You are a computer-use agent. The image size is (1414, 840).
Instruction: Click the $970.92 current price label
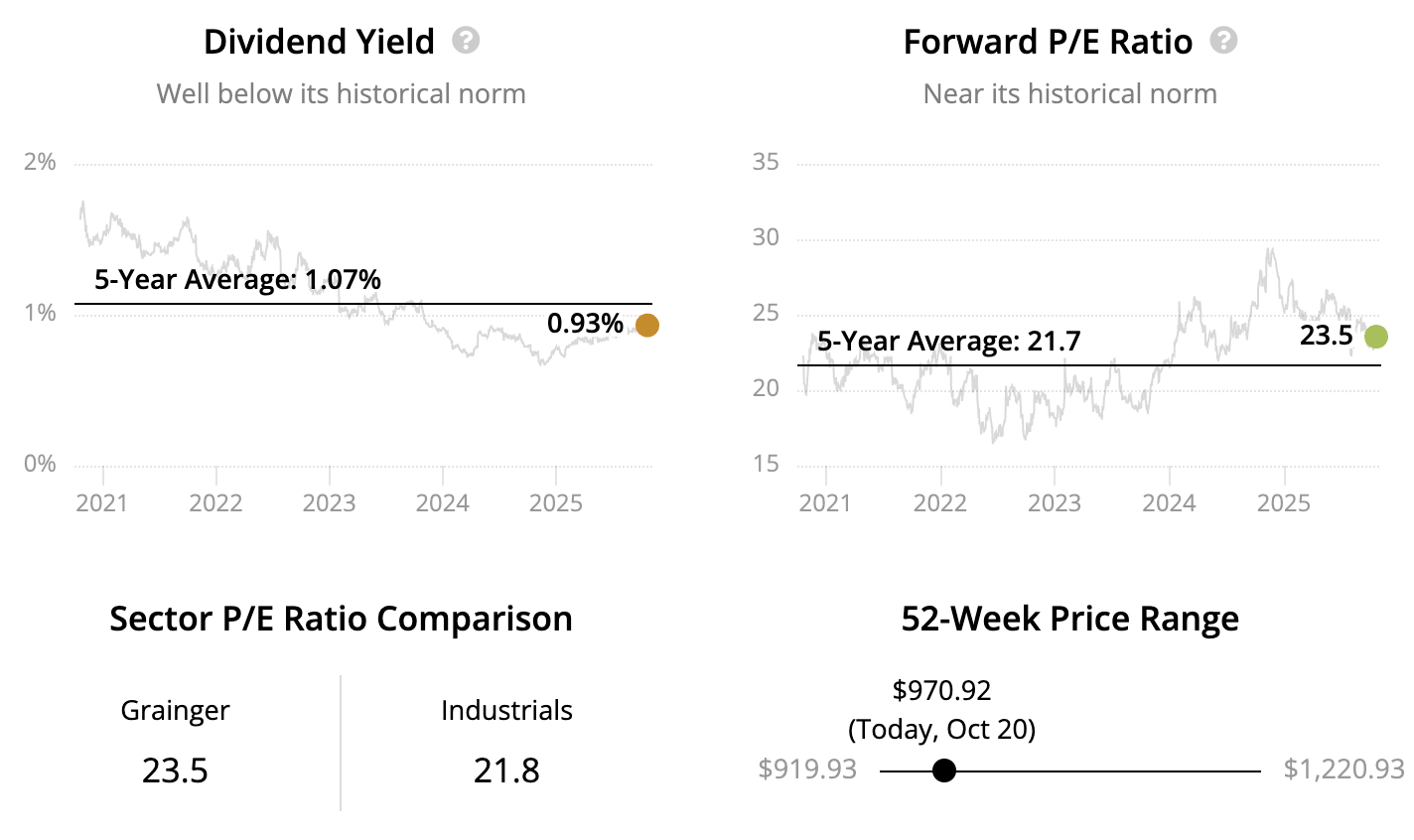[x=941, y=690]
